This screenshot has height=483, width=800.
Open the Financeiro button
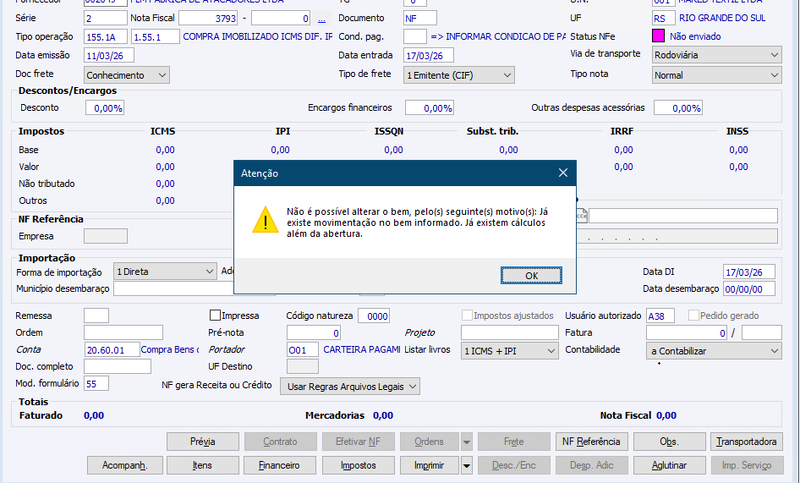pos(280,465)
